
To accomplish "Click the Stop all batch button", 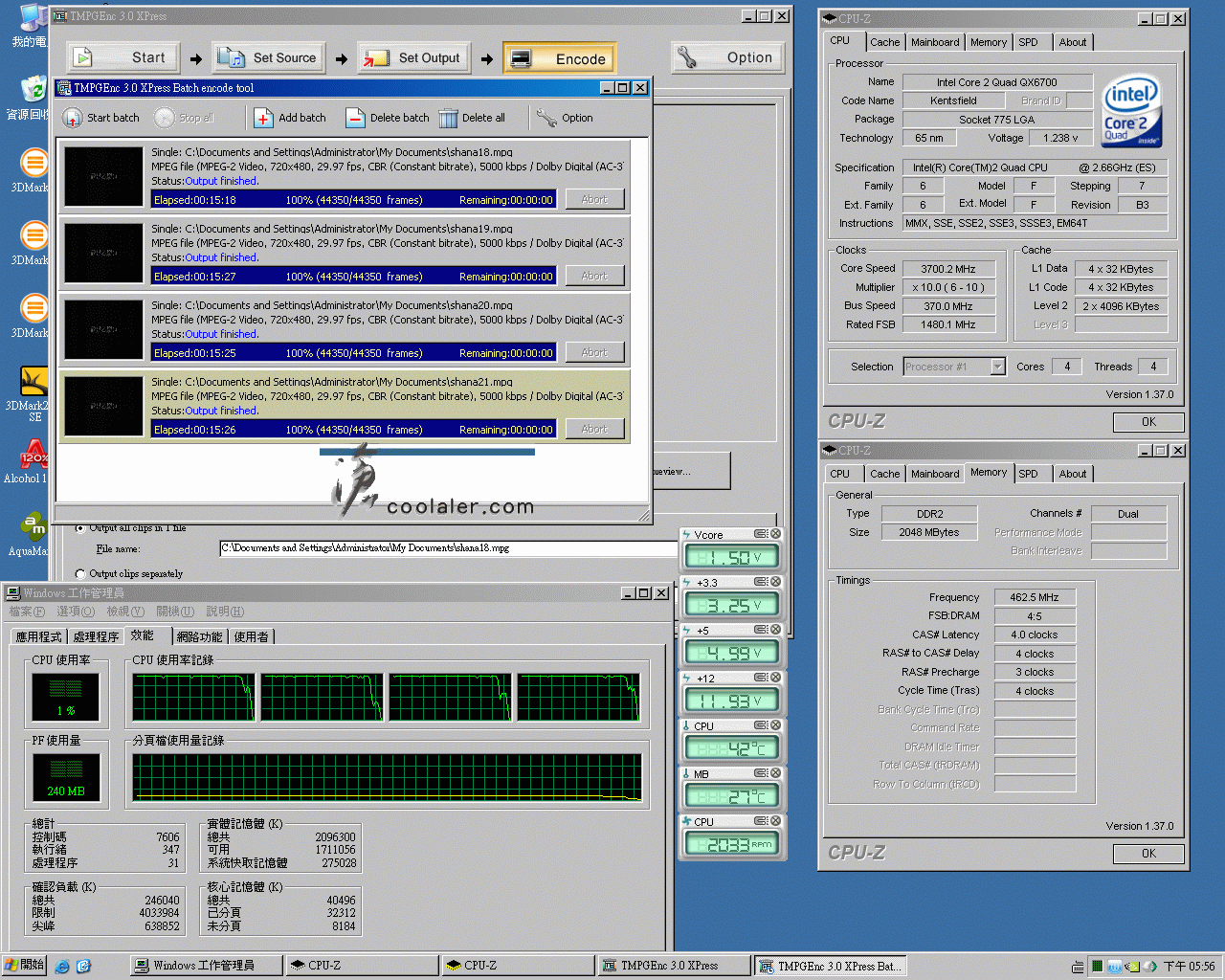I will point(184,118).
